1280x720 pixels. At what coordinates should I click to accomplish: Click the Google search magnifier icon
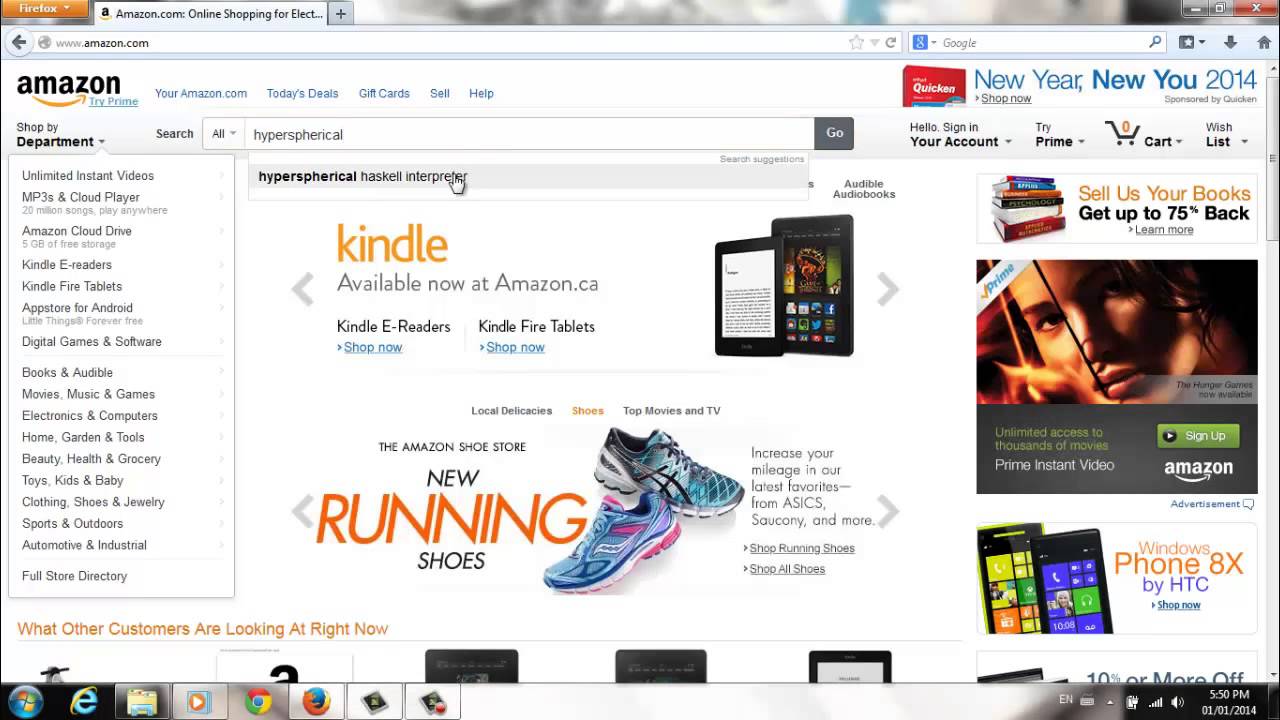1155,42
